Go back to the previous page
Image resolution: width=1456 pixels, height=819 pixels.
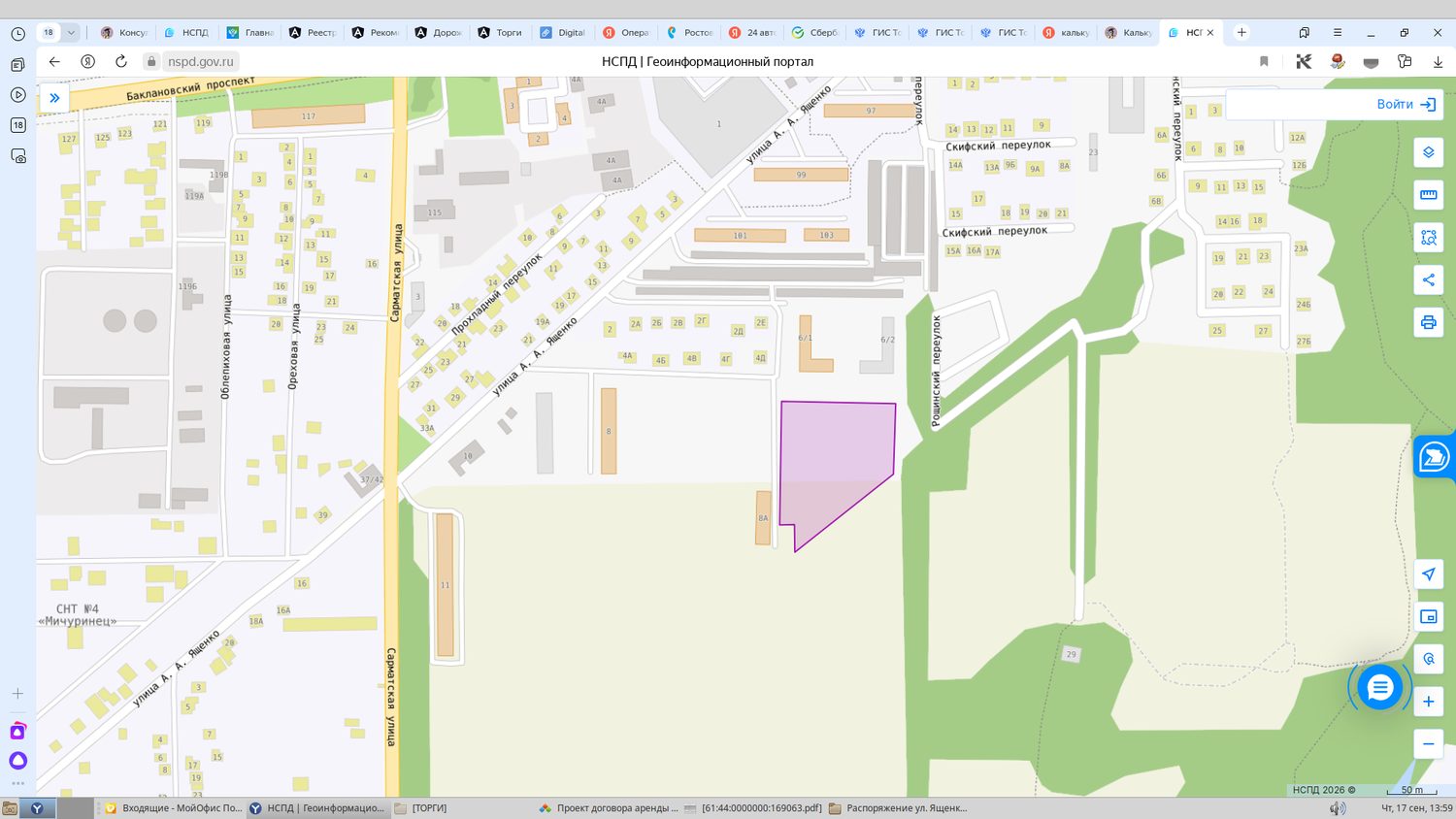(54, 61)
